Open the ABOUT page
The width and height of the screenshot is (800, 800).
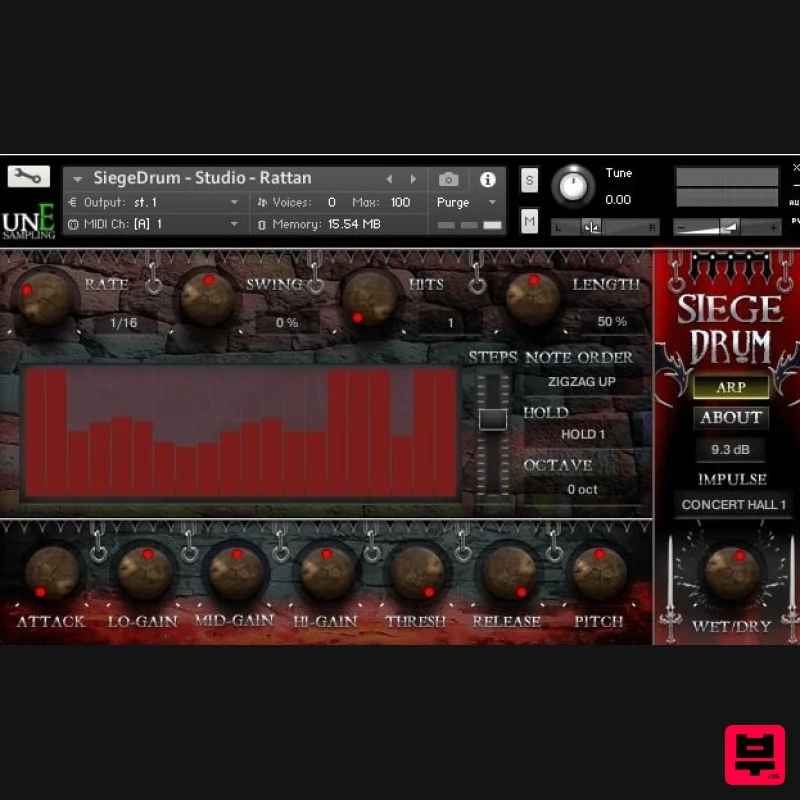(x=731, y=417)
